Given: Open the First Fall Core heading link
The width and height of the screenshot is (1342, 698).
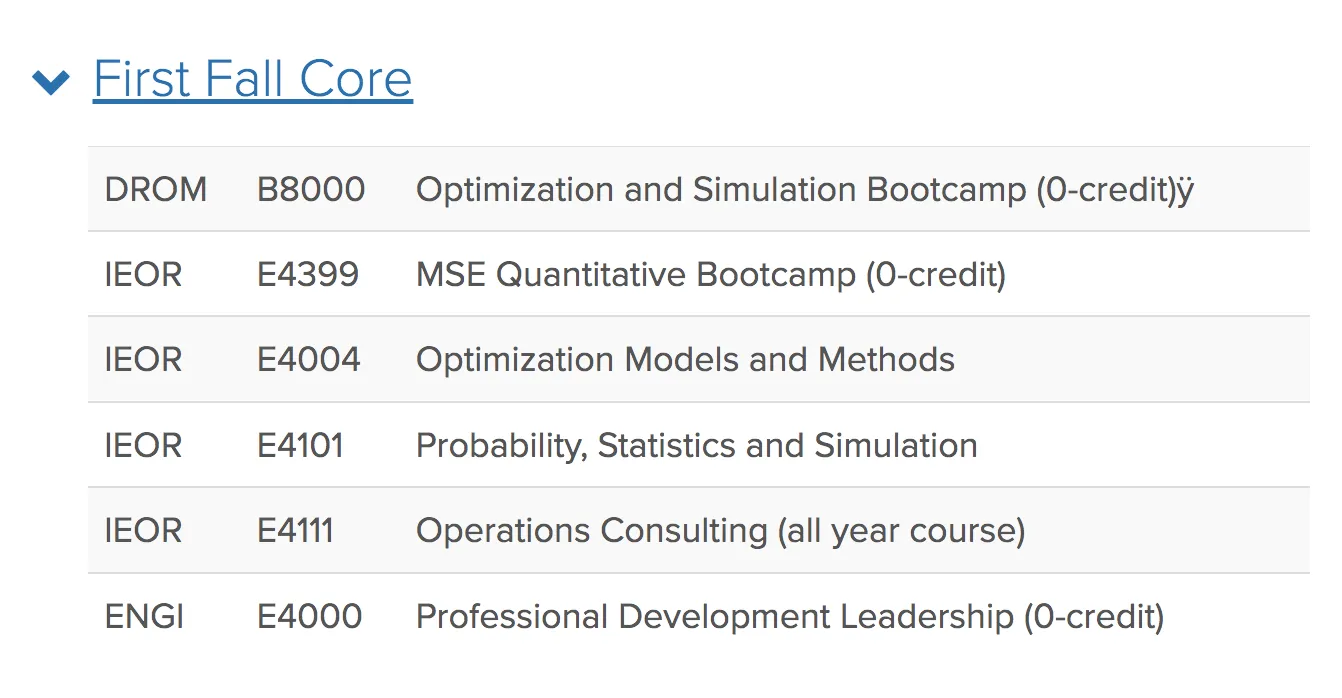Looking at the screenshot, I should 252,79.
